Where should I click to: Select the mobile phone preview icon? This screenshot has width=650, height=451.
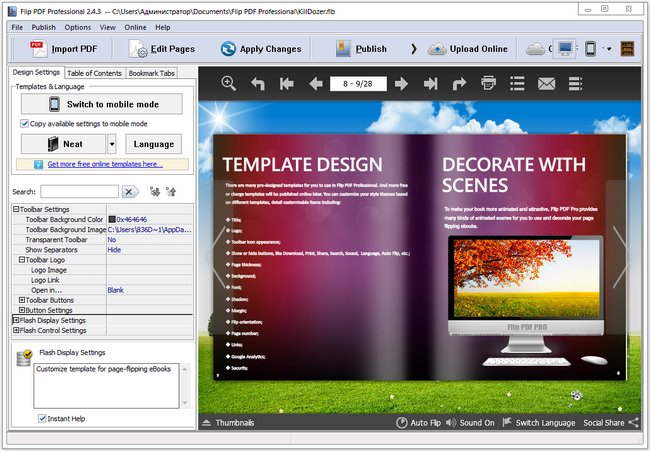590,49
